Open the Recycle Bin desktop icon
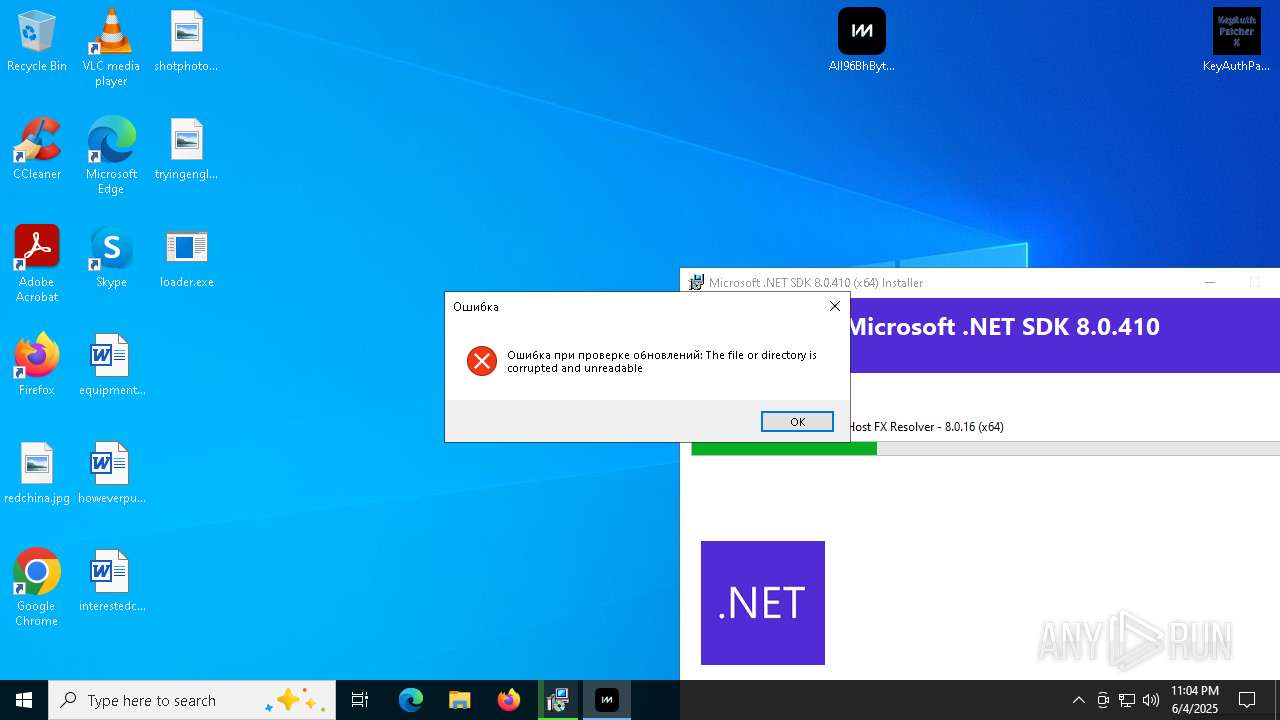1280x720 pixels. point(37,42)
